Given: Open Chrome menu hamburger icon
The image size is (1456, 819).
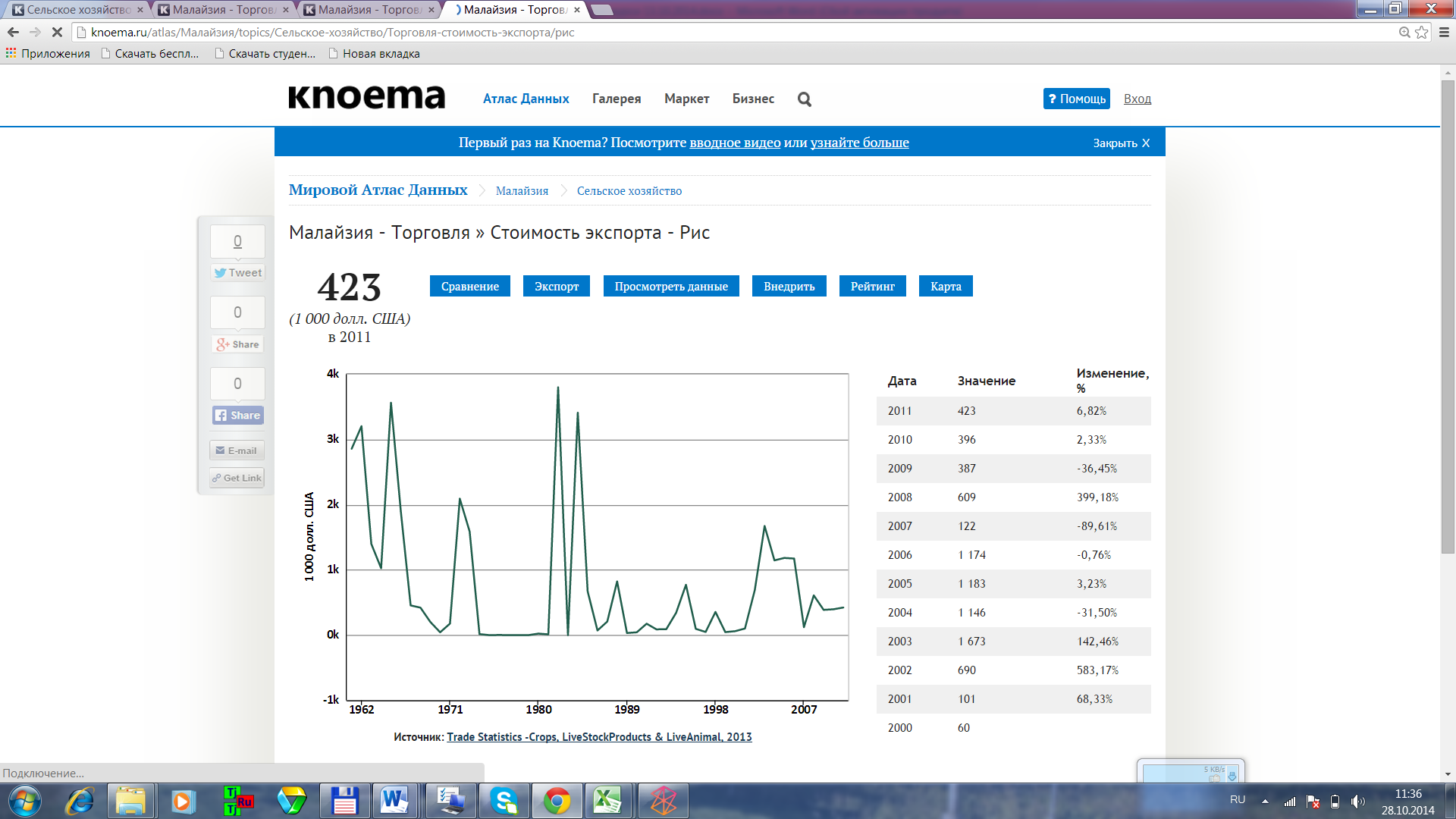Looking at the screenshot, I should tap(1444, 33).
